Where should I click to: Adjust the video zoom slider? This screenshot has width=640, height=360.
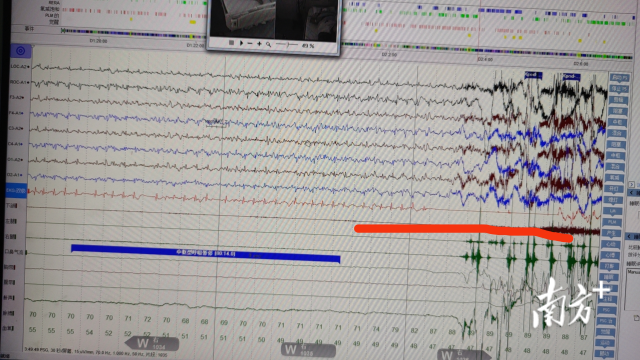tap(287, 44)
